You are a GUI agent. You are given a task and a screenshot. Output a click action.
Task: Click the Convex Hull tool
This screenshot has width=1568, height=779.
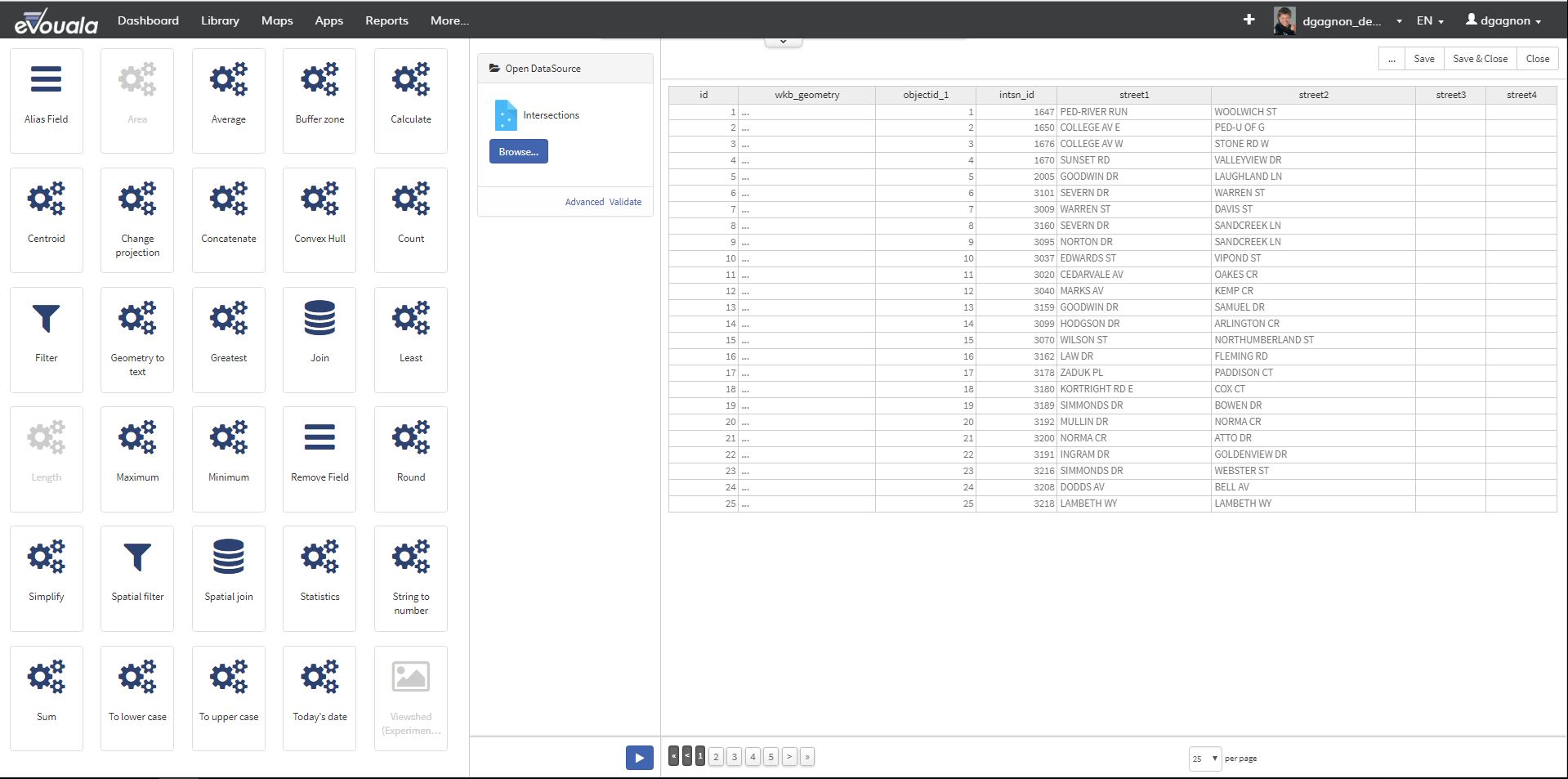(319, 219)
